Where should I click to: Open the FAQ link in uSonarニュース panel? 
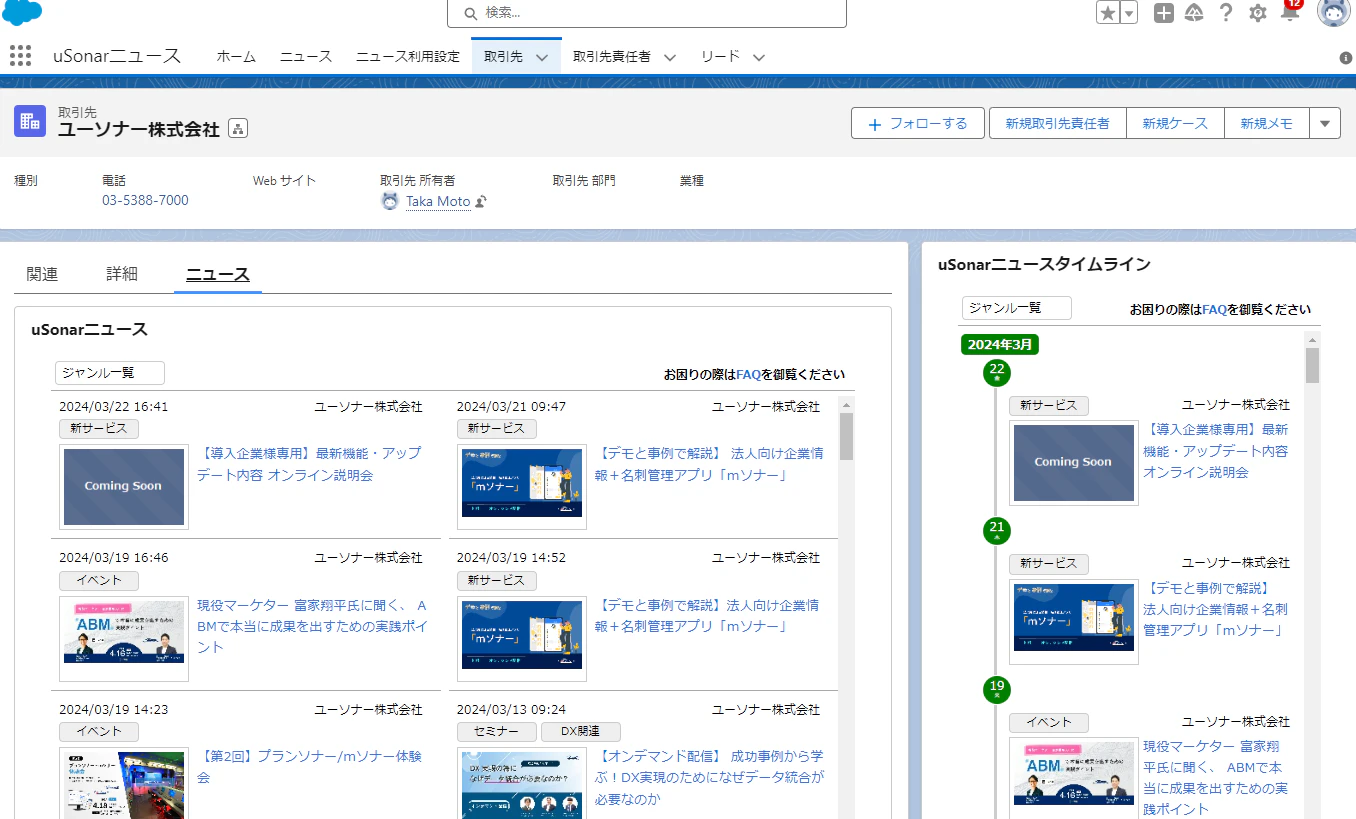748,375
